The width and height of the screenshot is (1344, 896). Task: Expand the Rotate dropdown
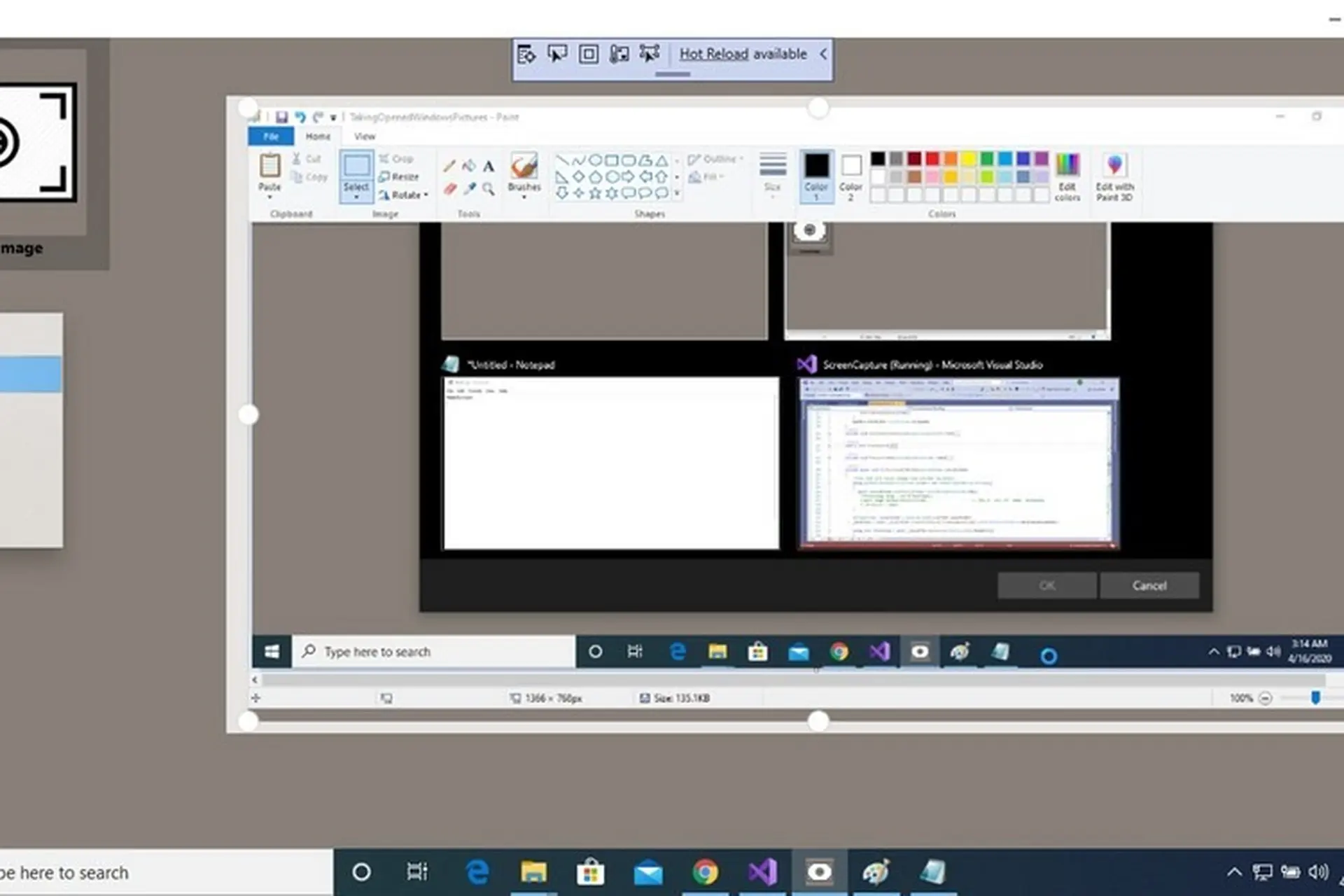tap(404, 195)
